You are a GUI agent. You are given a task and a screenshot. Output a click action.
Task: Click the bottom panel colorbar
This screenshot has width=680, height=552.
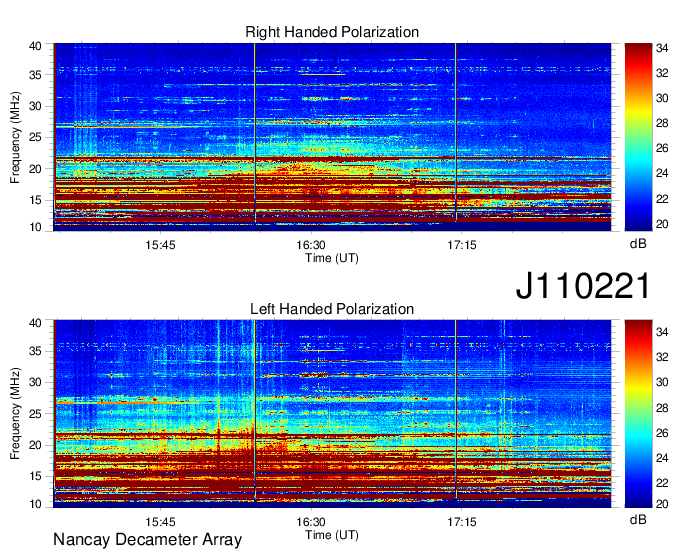pyautogui.click(x=638, y=414)
